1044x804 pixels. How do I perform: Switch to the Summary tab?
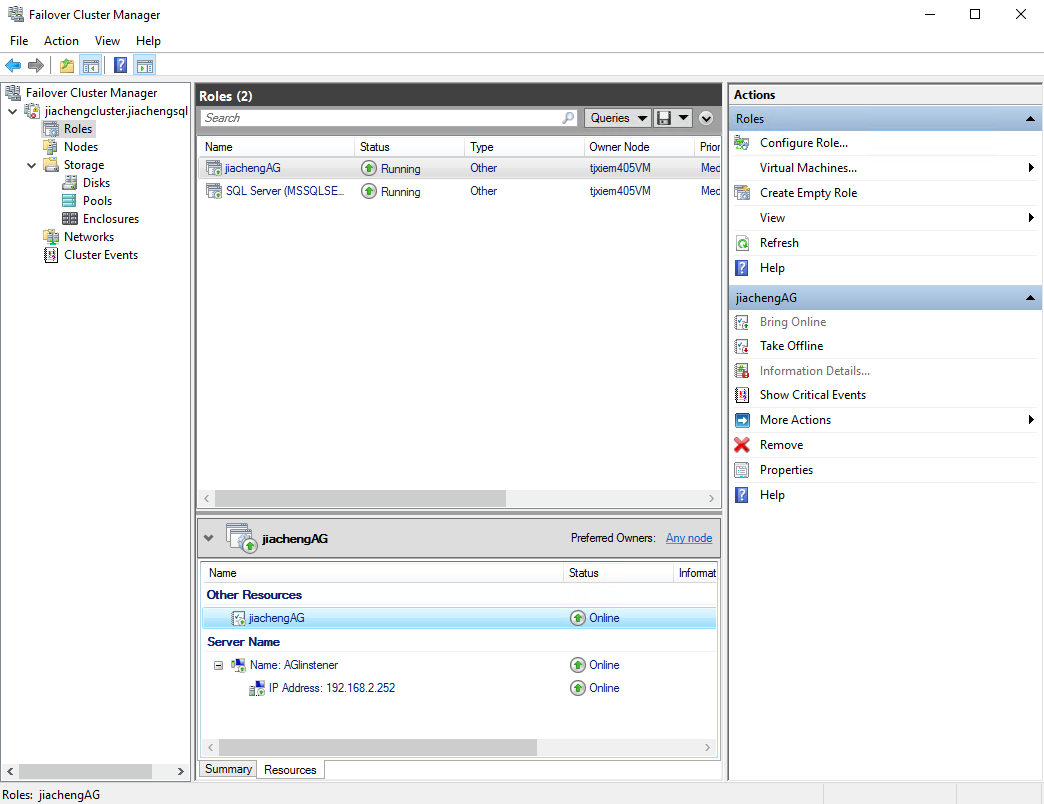tap(228, 769)
